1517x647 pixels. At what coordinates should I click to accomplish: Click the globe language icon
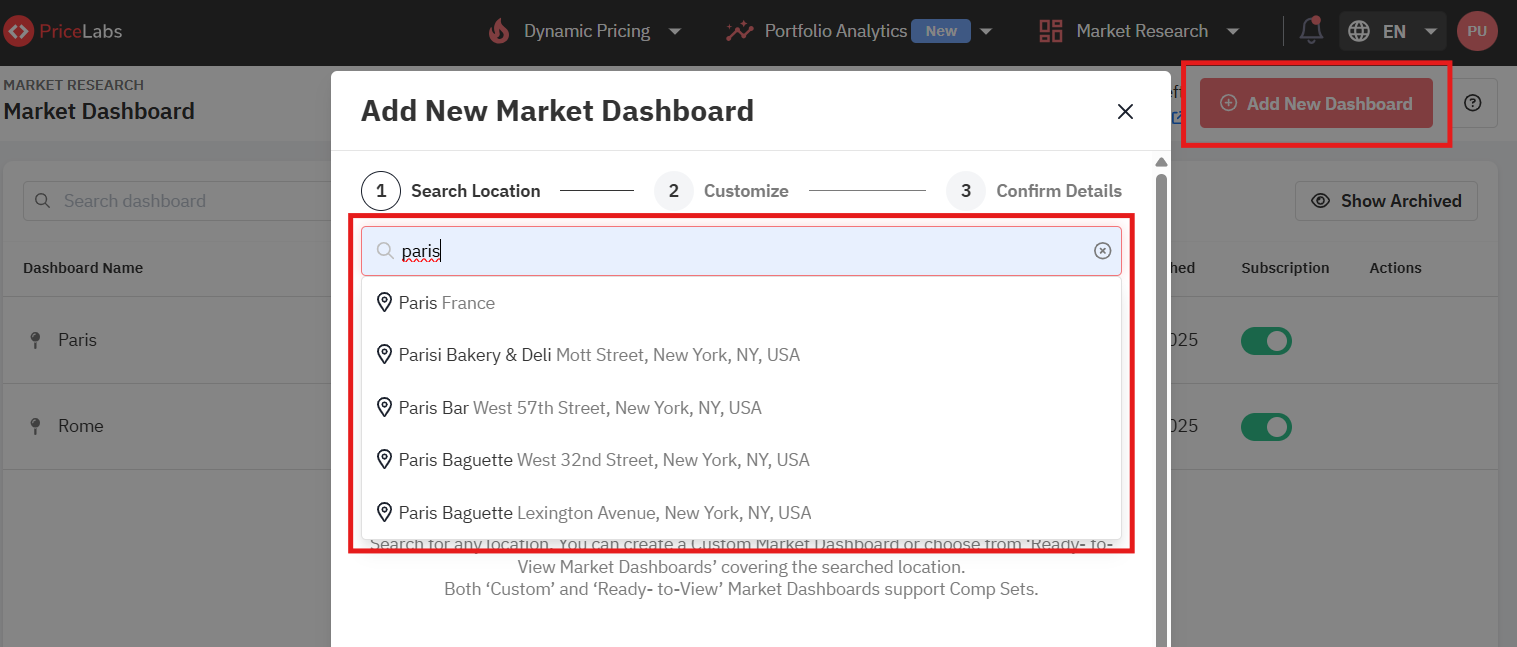tap(1359, 31)
